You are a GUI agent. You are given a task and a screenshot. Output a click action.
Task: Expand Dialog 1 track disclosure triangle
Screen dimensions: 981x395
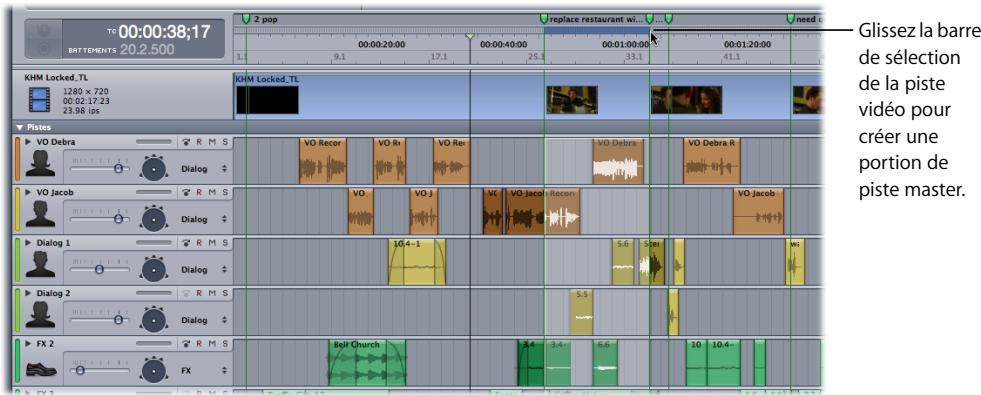pyautogui.click(x=28, y=243)
